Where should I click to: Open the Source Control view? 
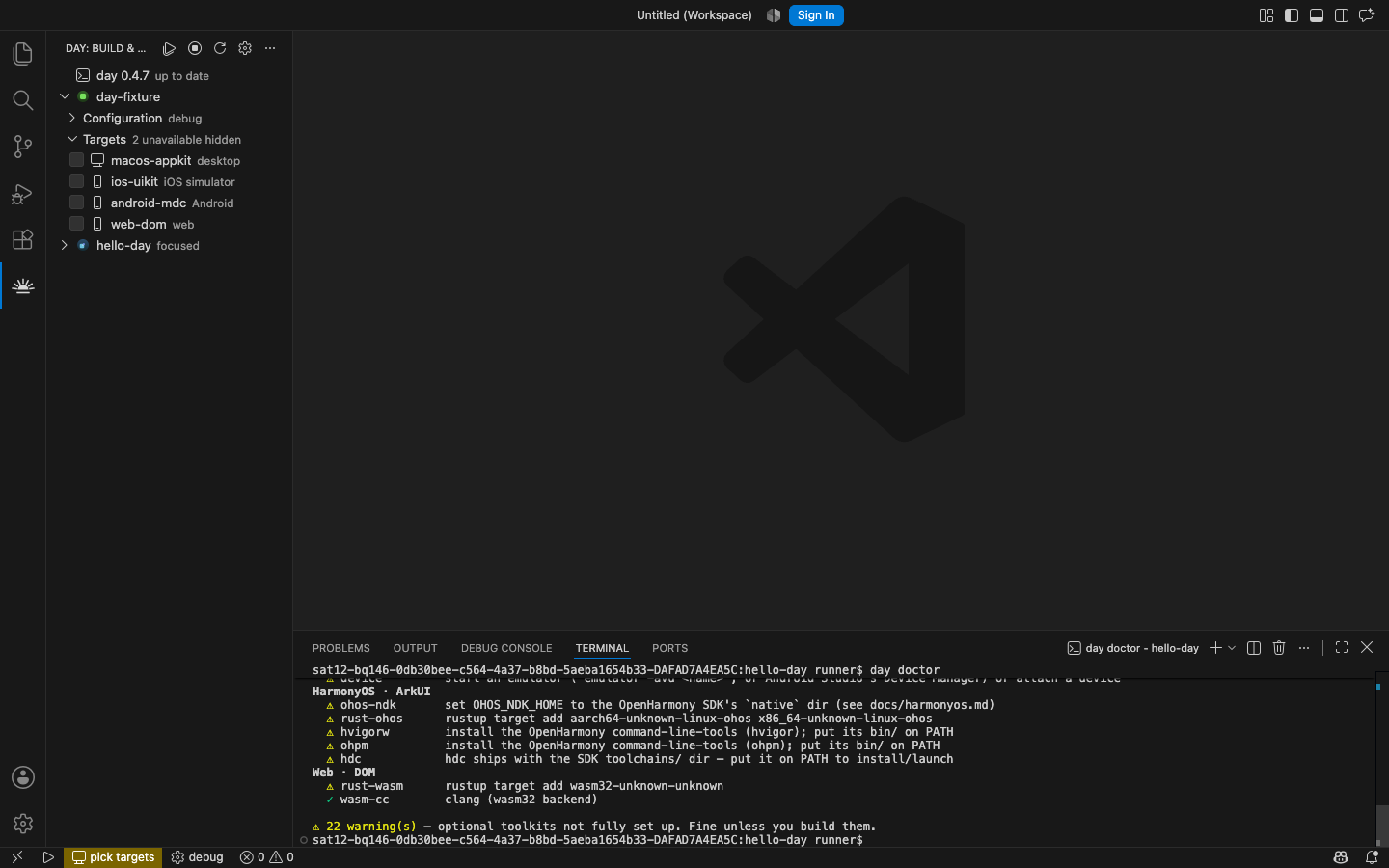coord(23,147)
